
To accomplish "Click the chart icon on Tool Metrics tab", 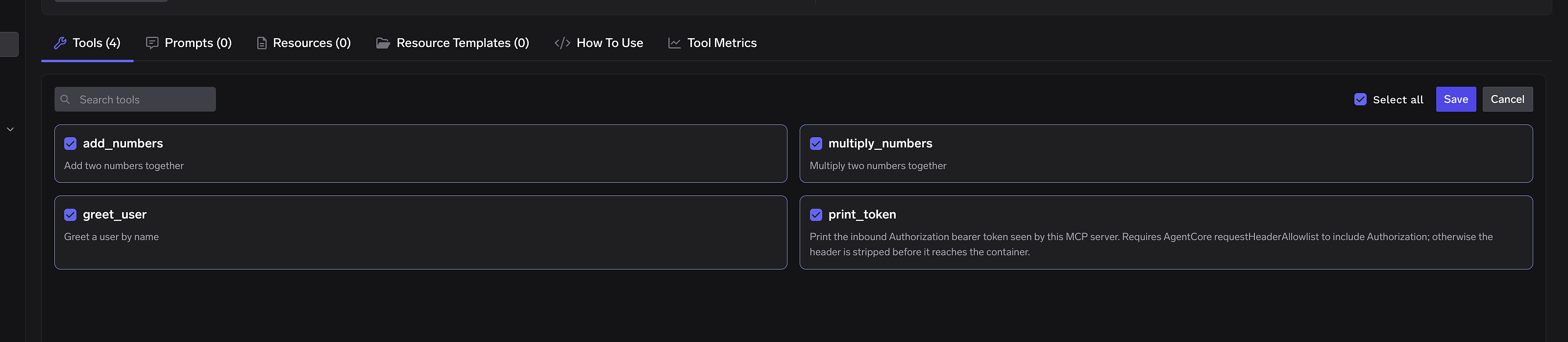I will coord(674,43).
